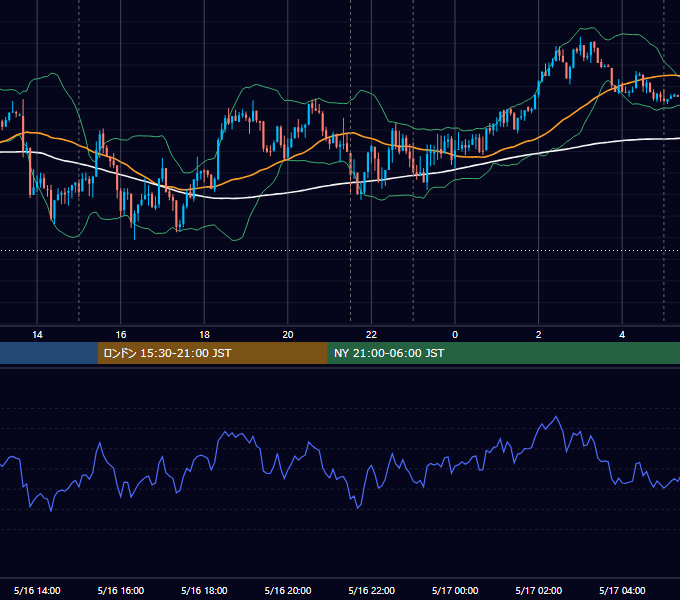Click the 5/17 00:00 date label
The height and width of the screenshot is (600, 680).
[455, 590]
